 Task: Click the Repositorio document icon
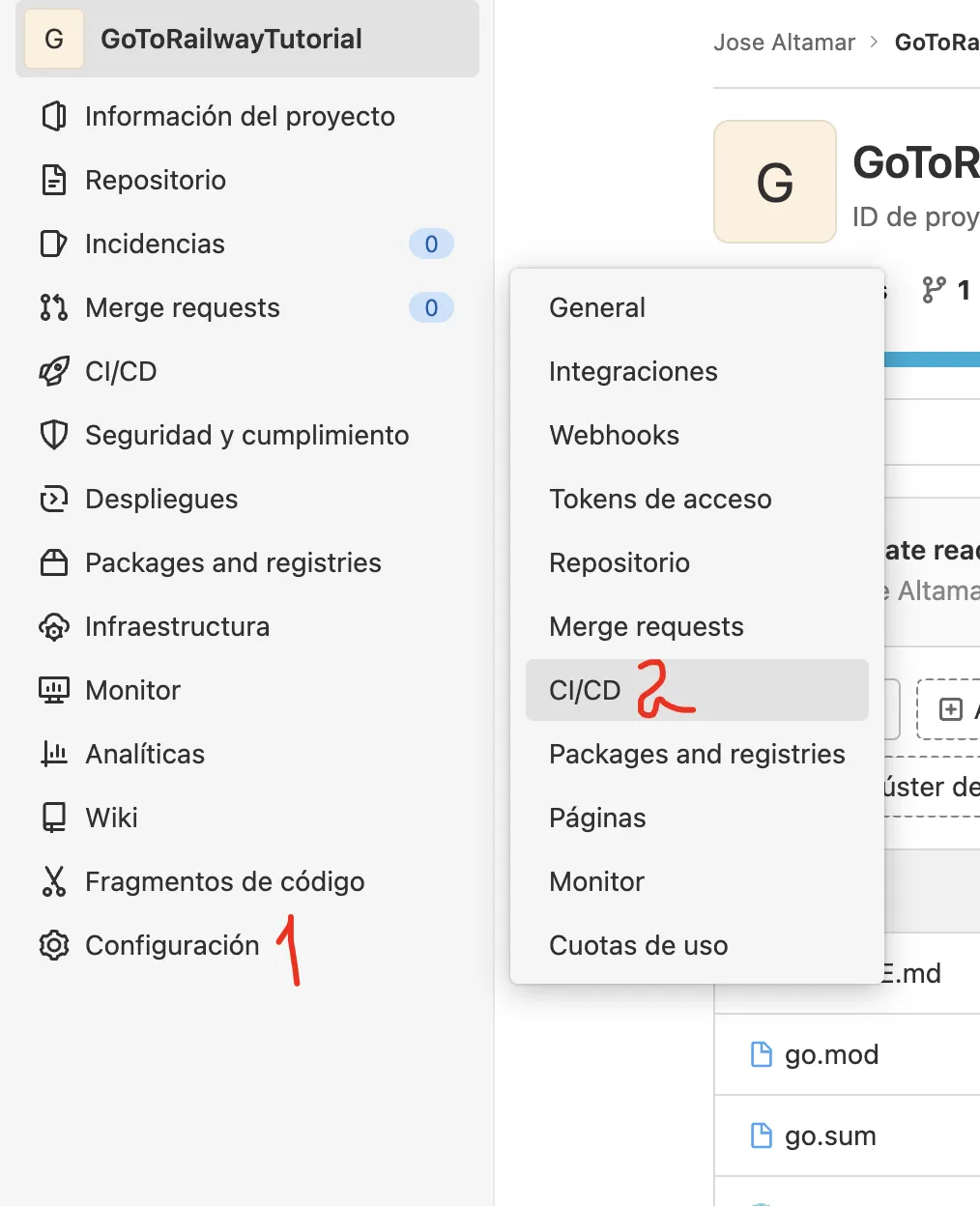tap(55, 180)
